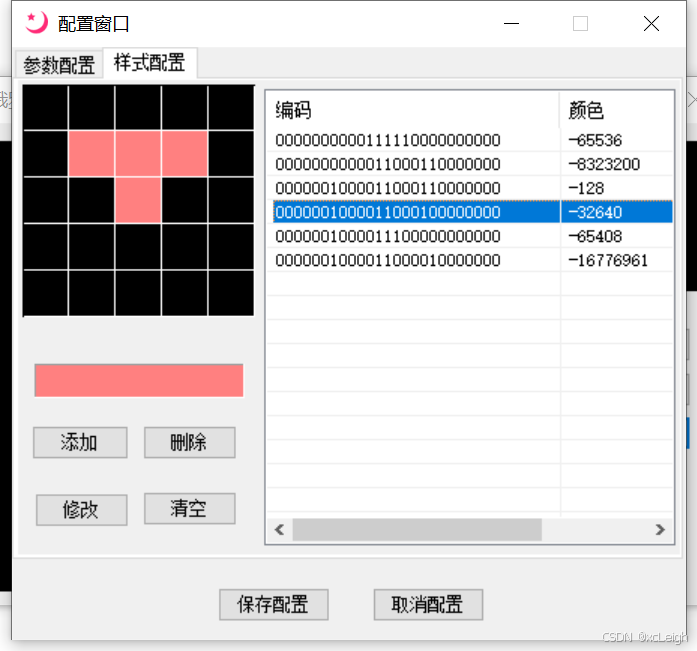Viewport: 697px width, 651px height.
Task: Click the 添加 button
Action: click(x=80, y=443)
